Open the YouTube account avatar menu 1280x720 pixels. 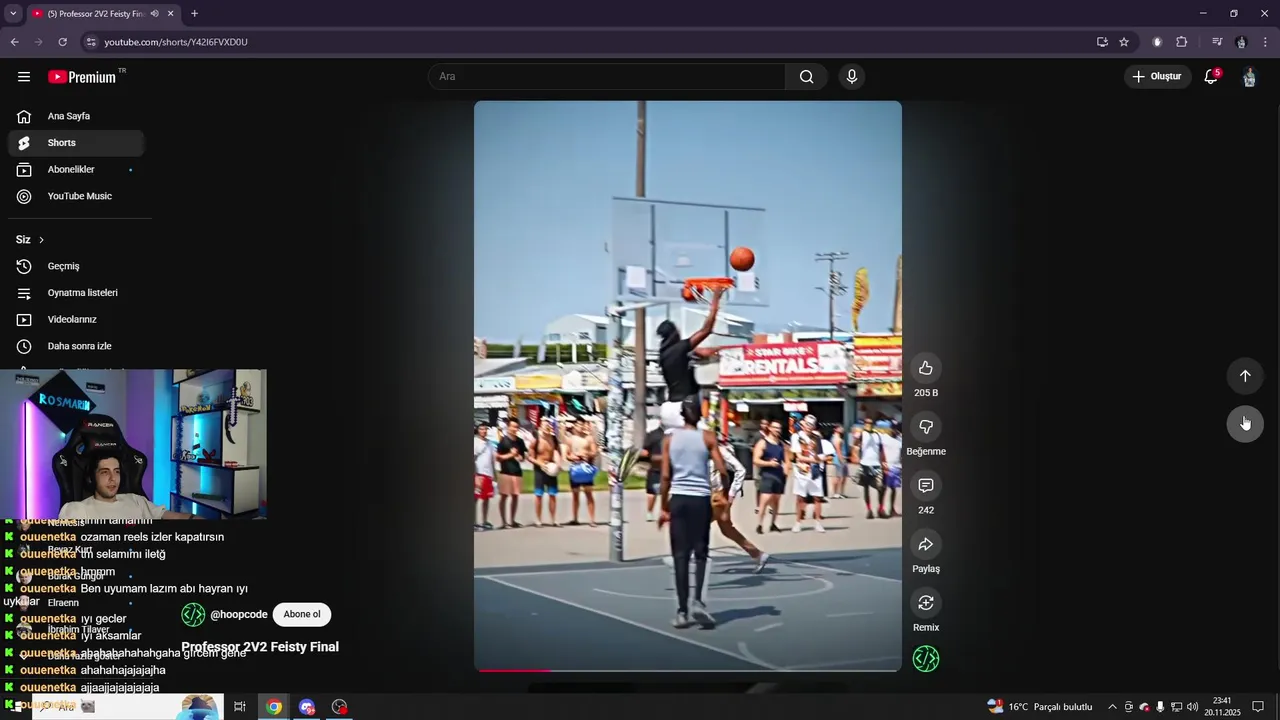point(1249,77)
